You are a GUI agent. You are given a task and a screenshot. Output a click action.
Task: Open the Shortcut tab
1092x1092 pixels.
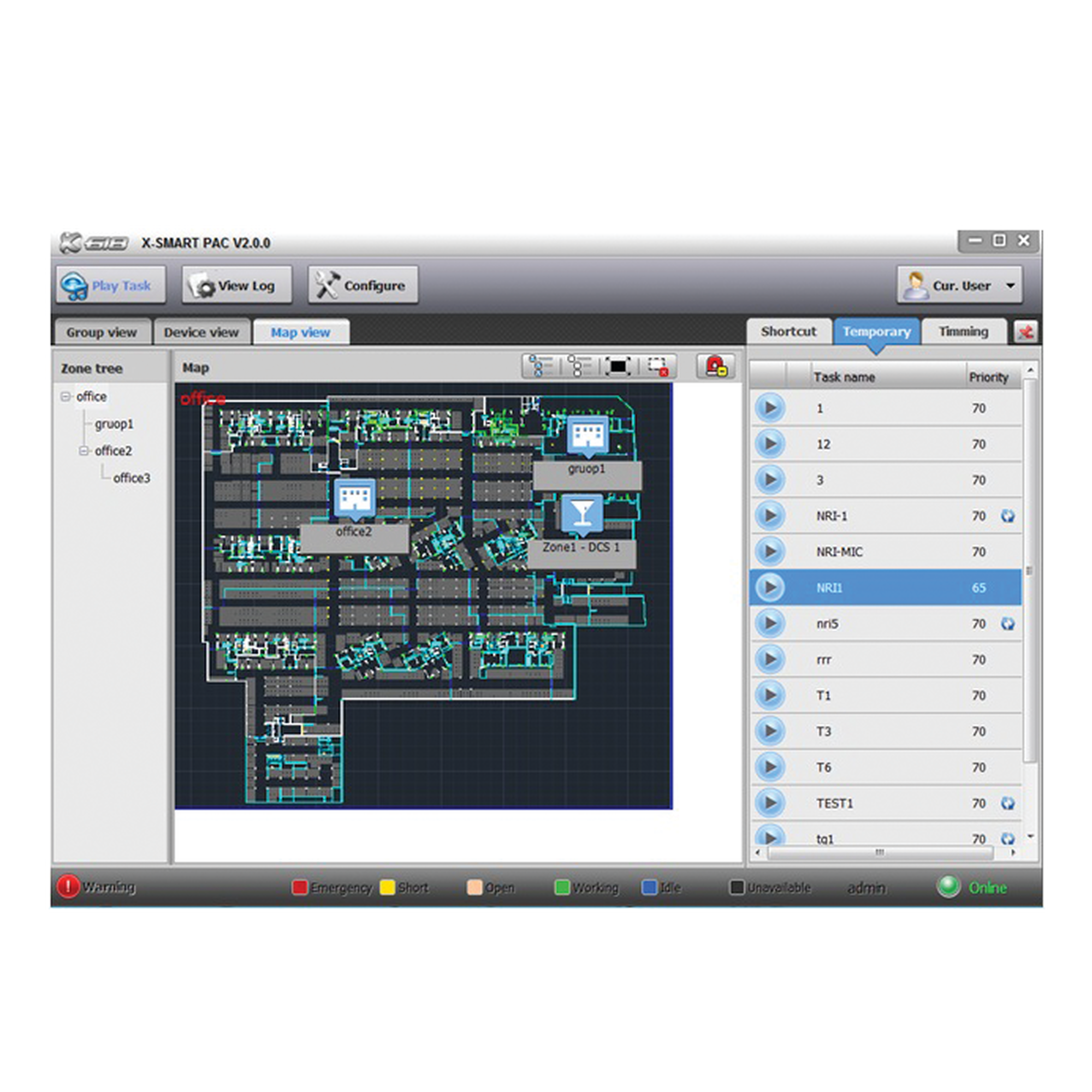tap(790, 331)
